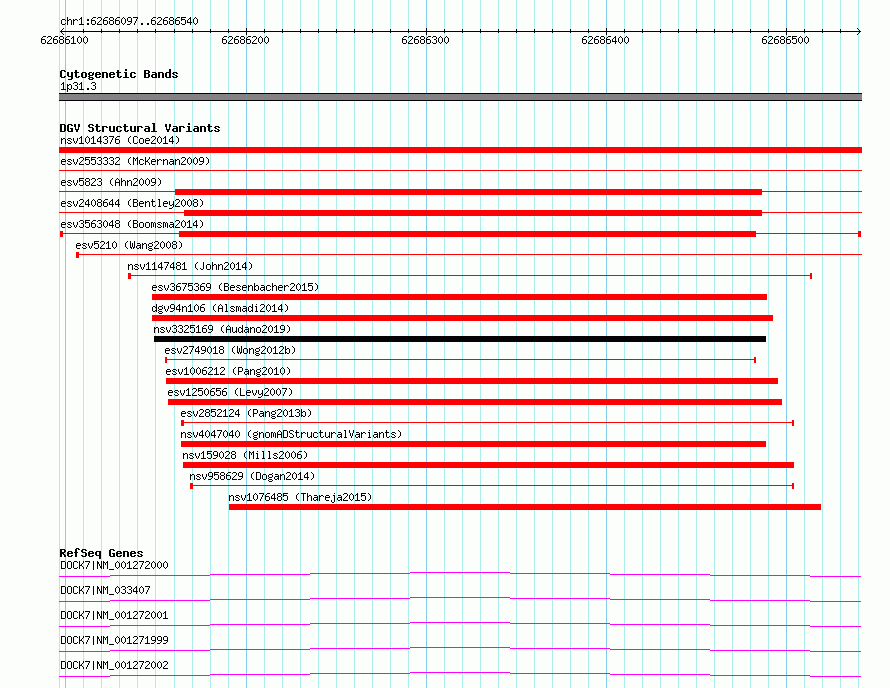Click the Cytogenetic Bands track title

coord(119,74)
